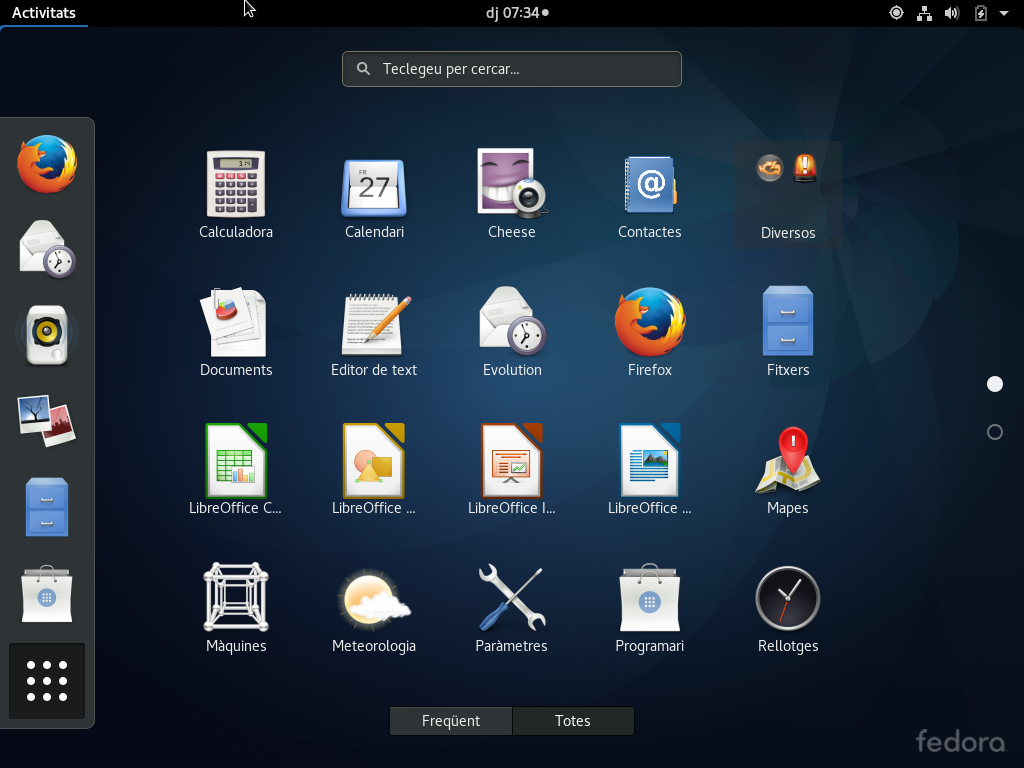
Task: Open Paràmetres settings
Action: click(512, 607)
